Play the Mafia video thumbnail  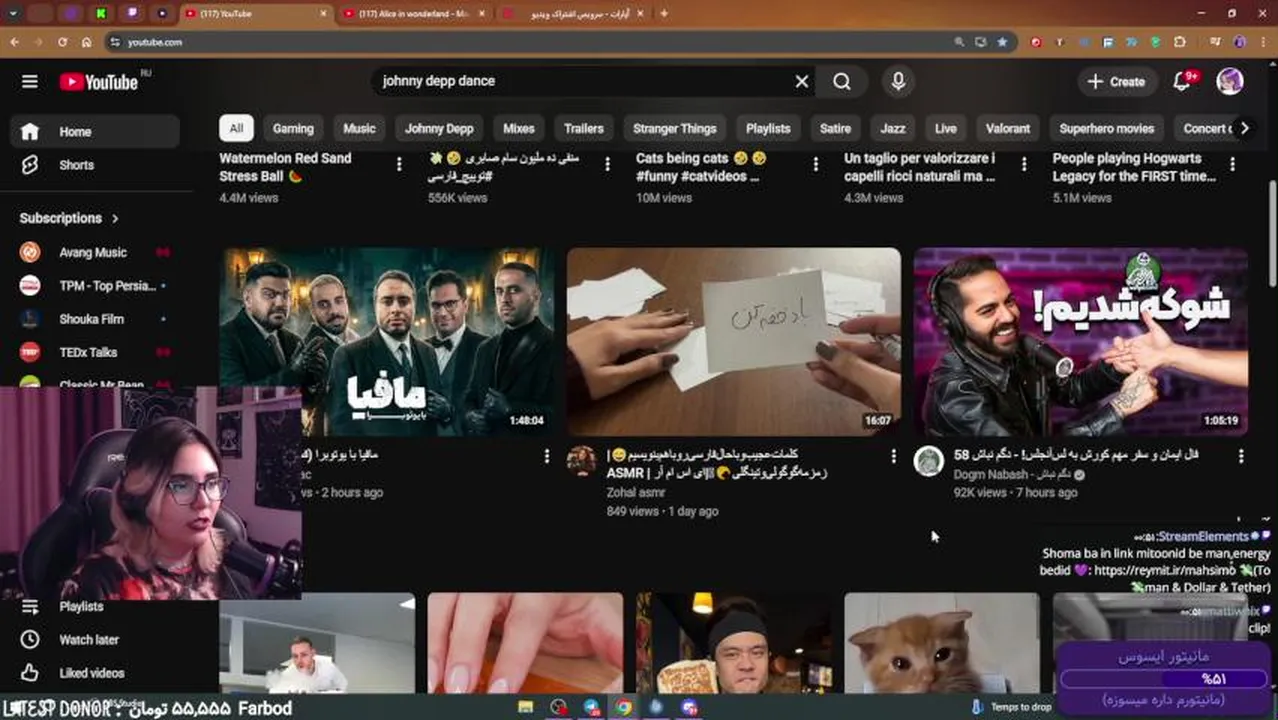coord(386,341)
